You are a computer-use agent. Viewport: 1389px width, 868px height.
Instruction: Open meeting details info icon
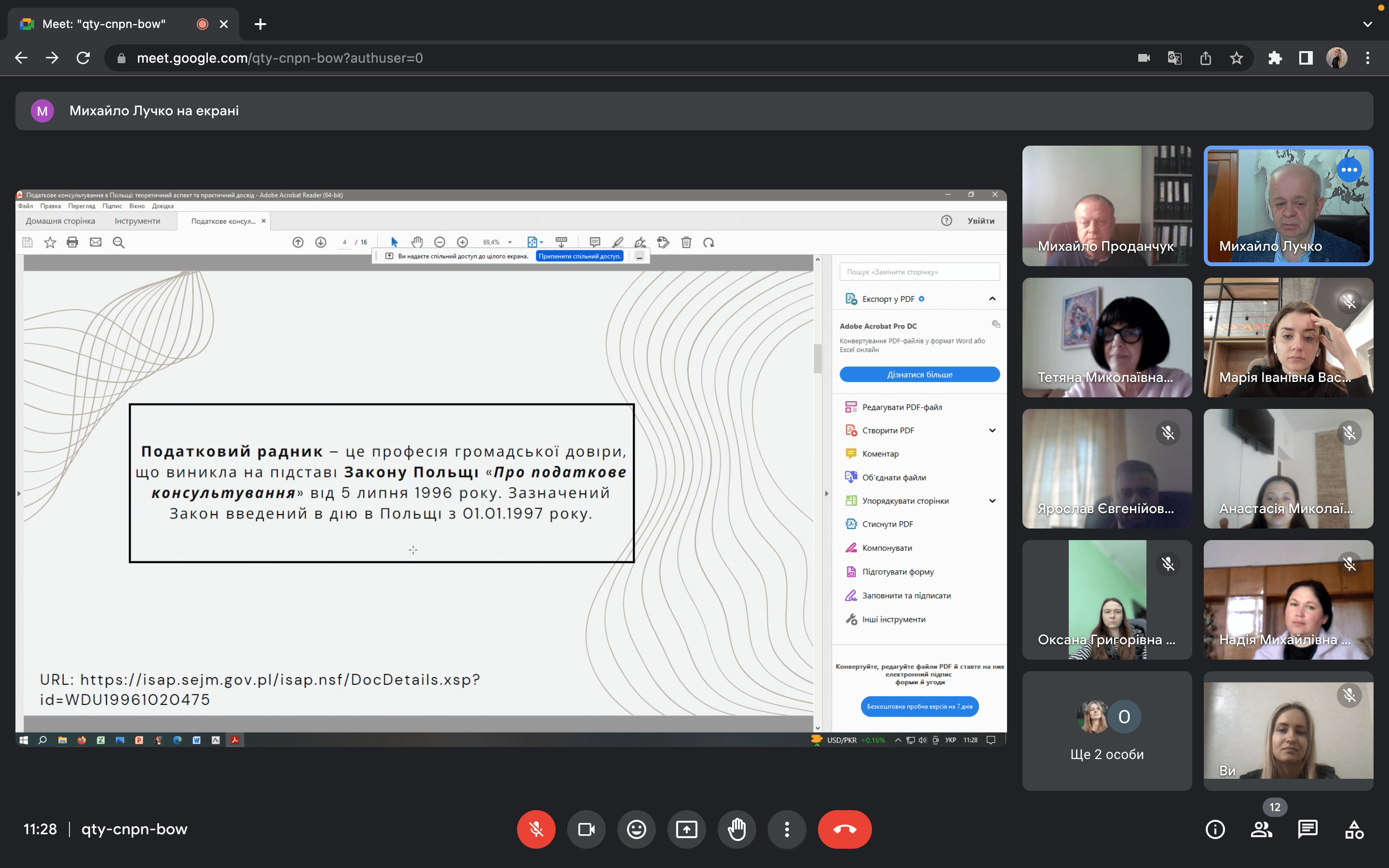1215,829
